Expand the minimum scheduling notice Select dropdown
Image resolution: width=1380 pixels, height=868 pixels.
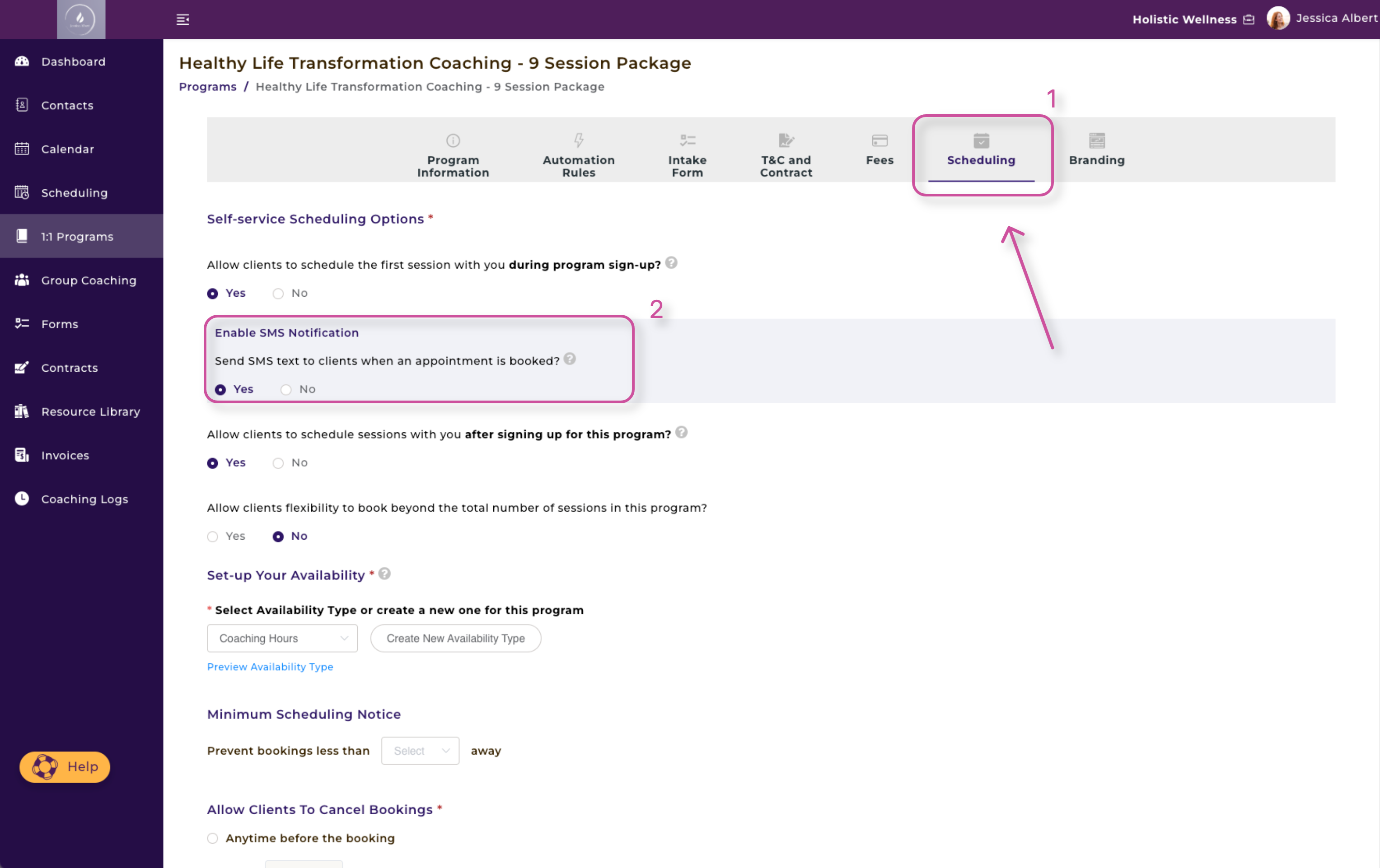[x=420, y=751]
